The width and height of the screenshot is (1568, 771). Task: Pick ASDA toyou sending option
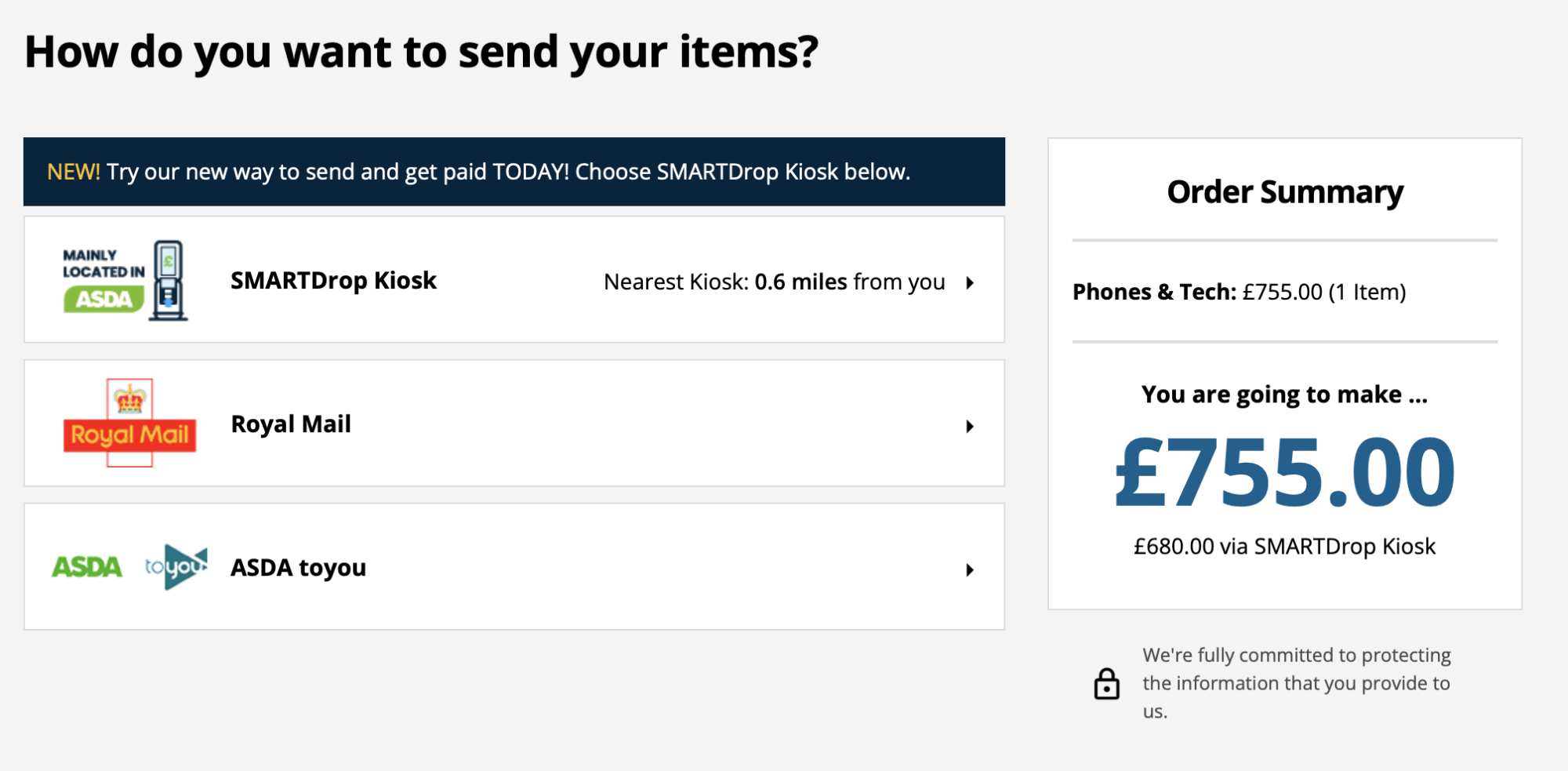[x=298, y=568]
